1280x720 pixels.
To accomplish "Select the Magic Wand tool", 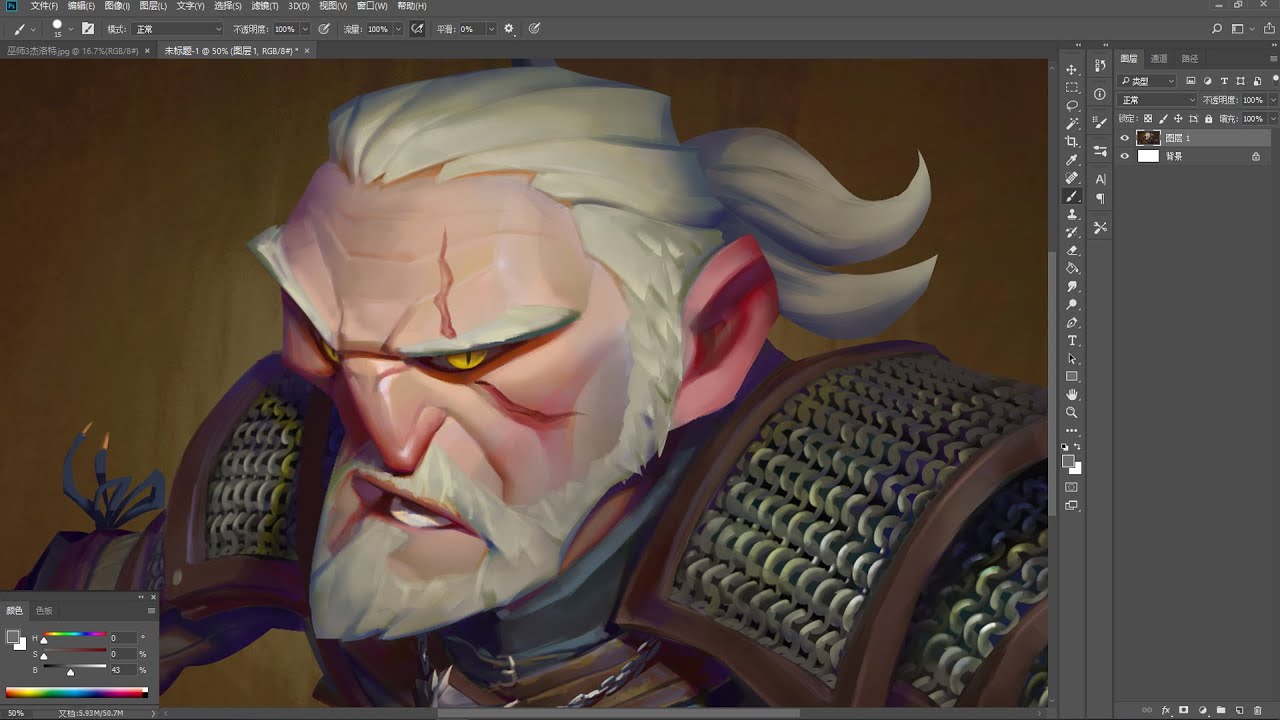I will pyautogui.click(x=1072, y=123).
